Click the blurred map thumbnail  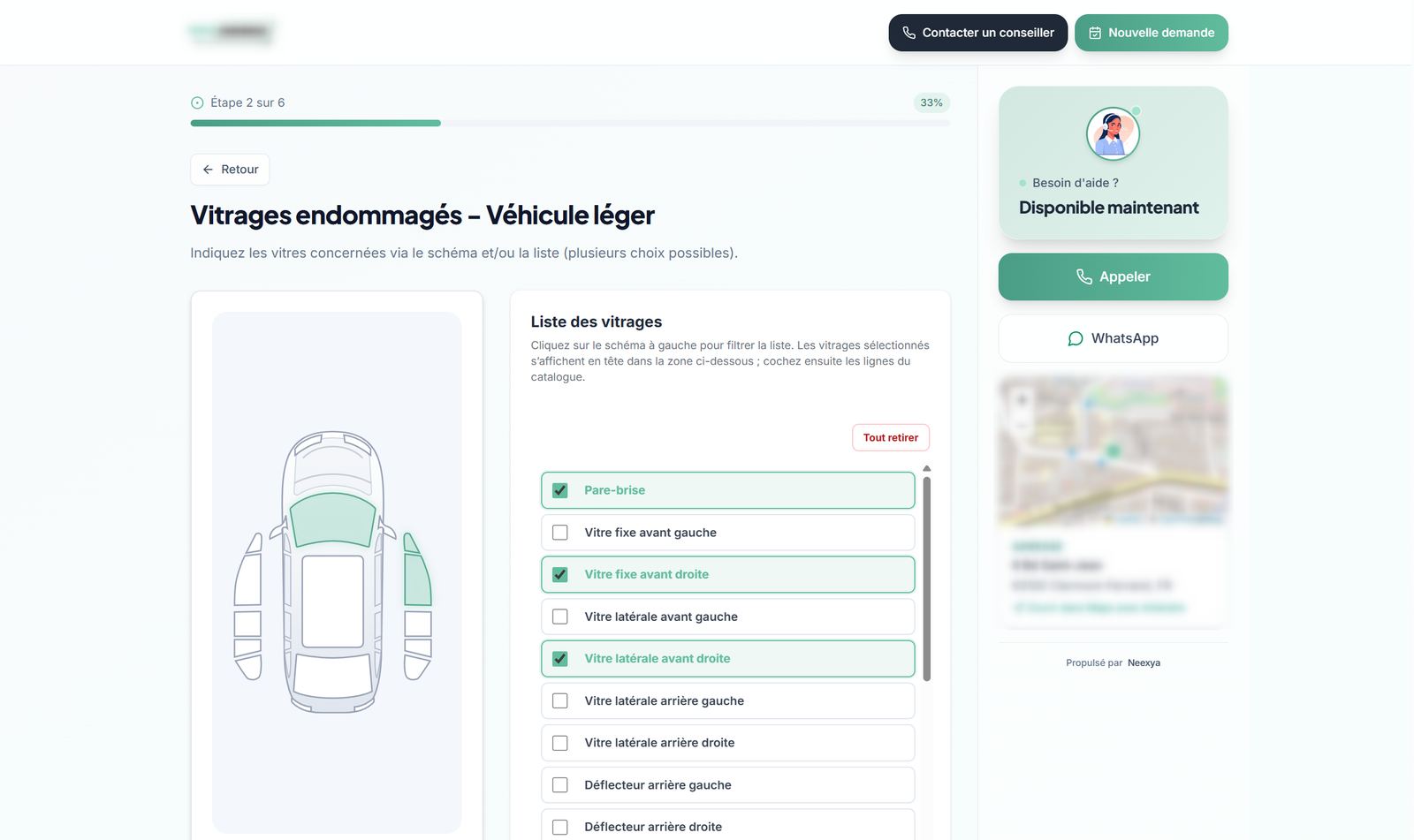1113,452
